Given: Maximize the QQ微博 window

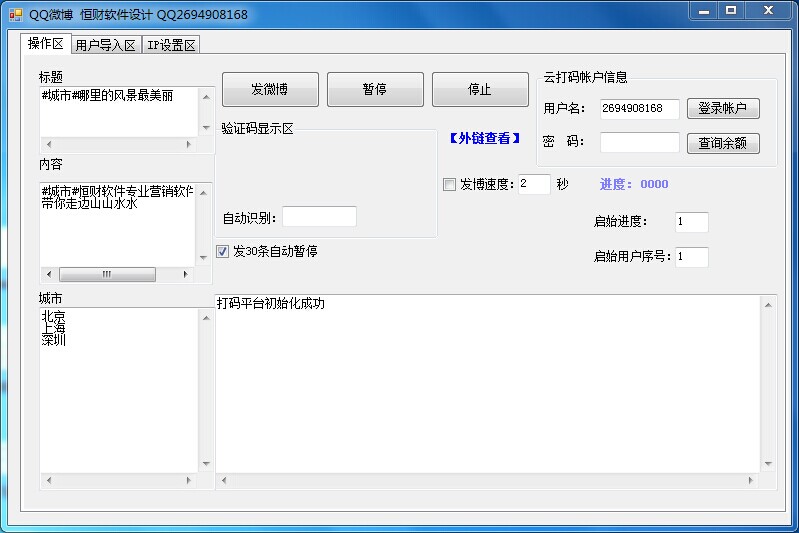Looking at the screenshot, I should [731, 11].
